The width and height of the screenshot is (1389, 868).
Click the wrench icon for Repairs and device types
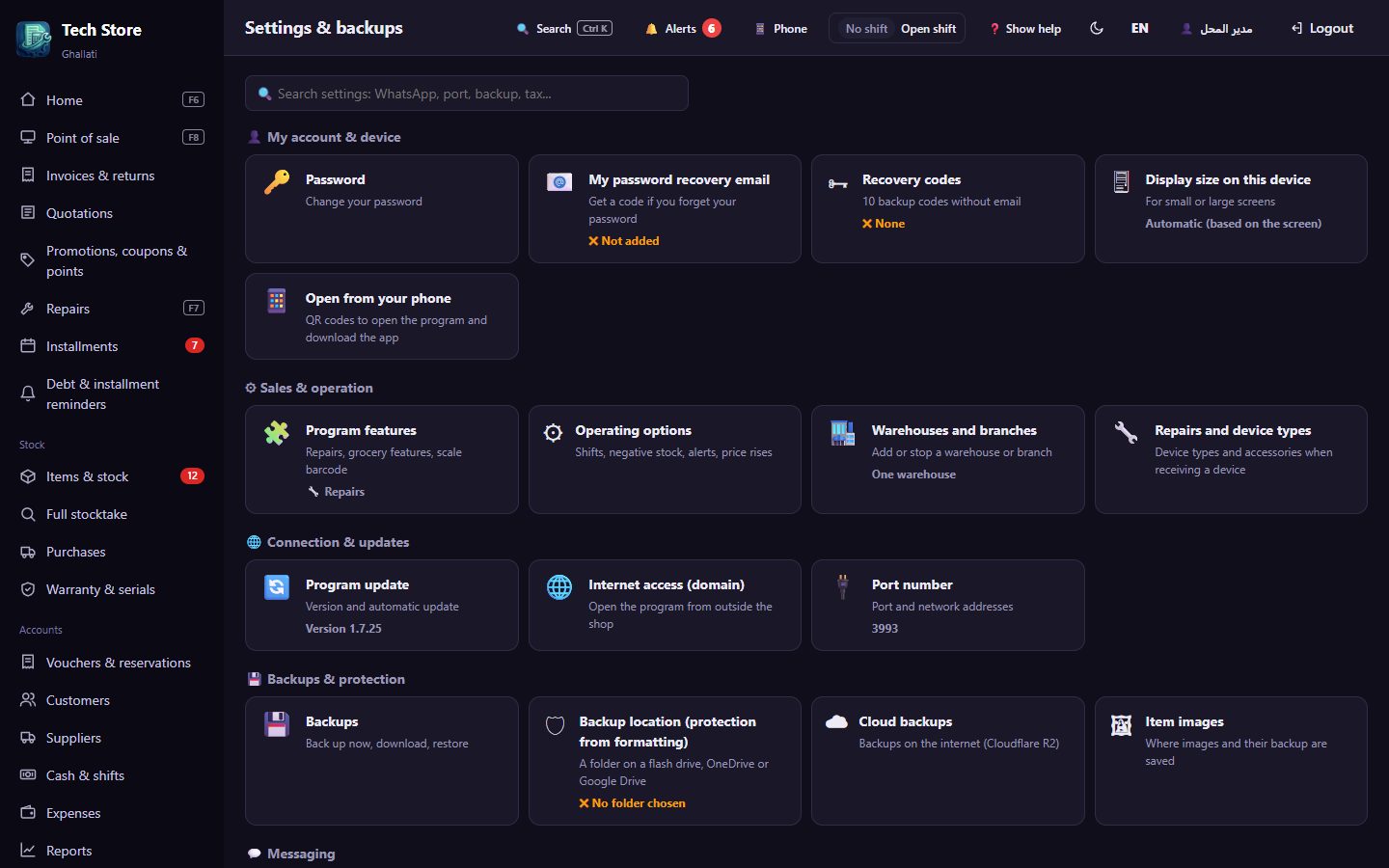click(x=1126, y=433)
